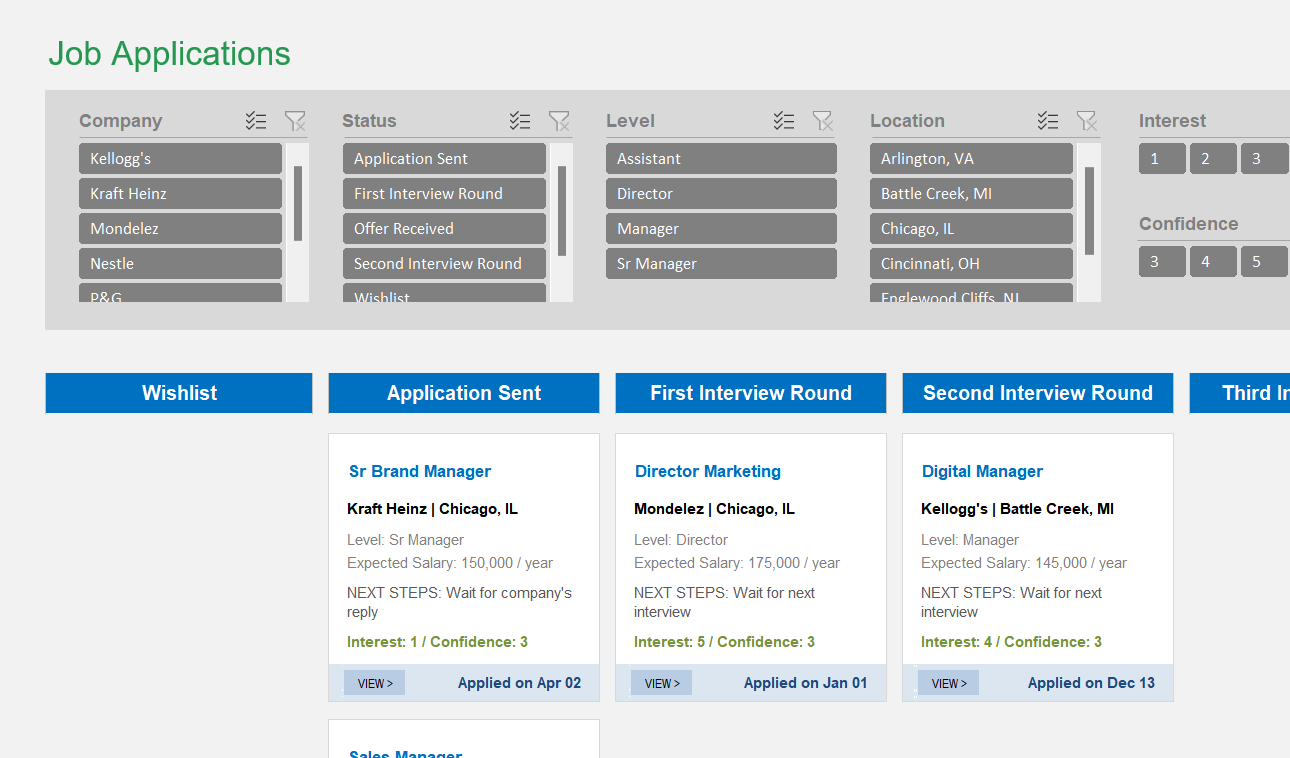
Task: Clear the Level filter using funnel icon
Action: click(x=823, y=120)
